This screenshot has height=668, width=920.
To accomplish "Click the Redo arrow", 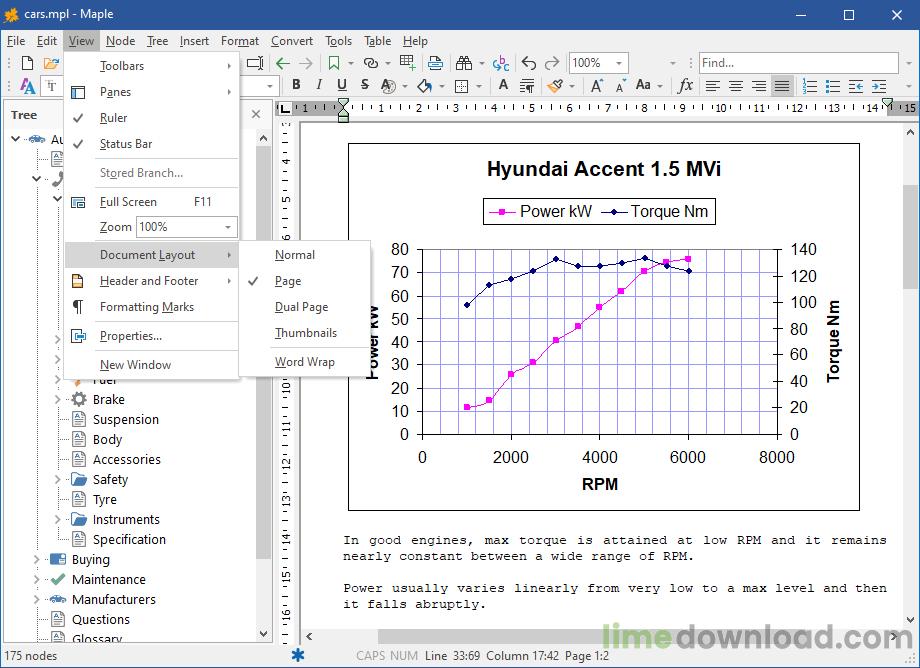I will pyautogui.click(x=552, y=63).
